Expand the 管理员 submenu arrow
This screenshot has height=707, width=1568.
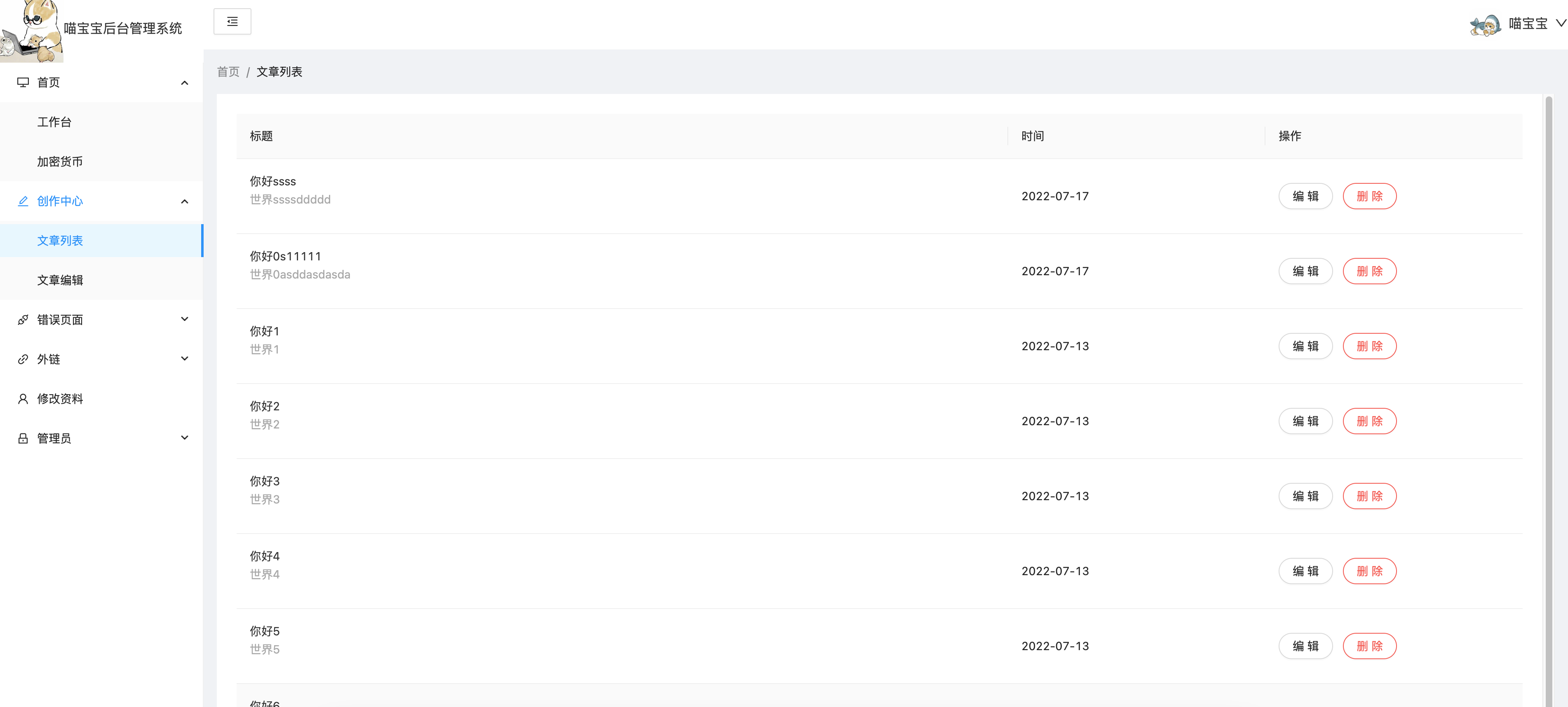point(184,438)
